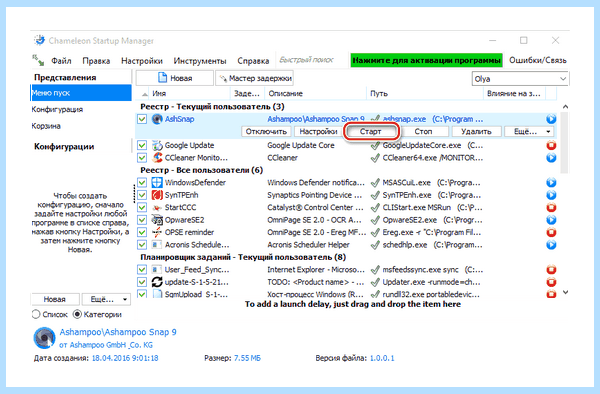
Task: Open the Ошибки/Связь menu
Action: point(537,60)
